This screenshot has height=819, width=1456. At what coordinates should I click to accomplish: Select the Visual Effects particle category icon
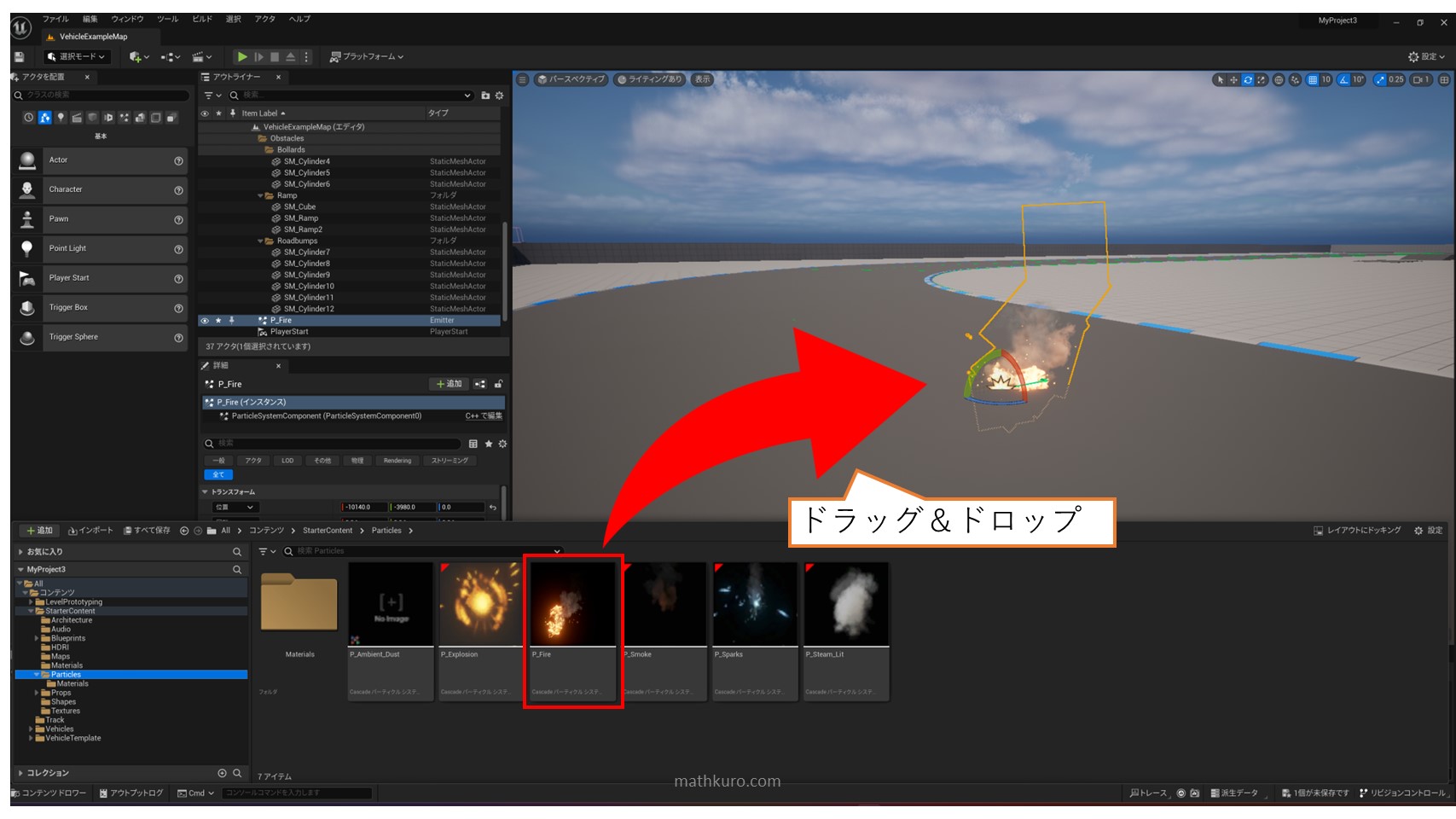[125, 118]
